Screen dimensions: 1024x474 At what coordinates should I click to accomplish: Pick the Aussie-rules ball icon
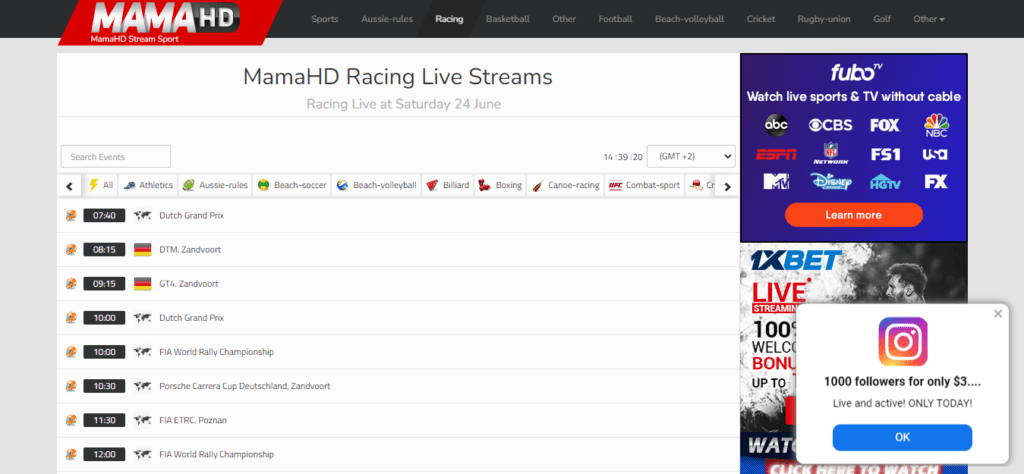189,185
